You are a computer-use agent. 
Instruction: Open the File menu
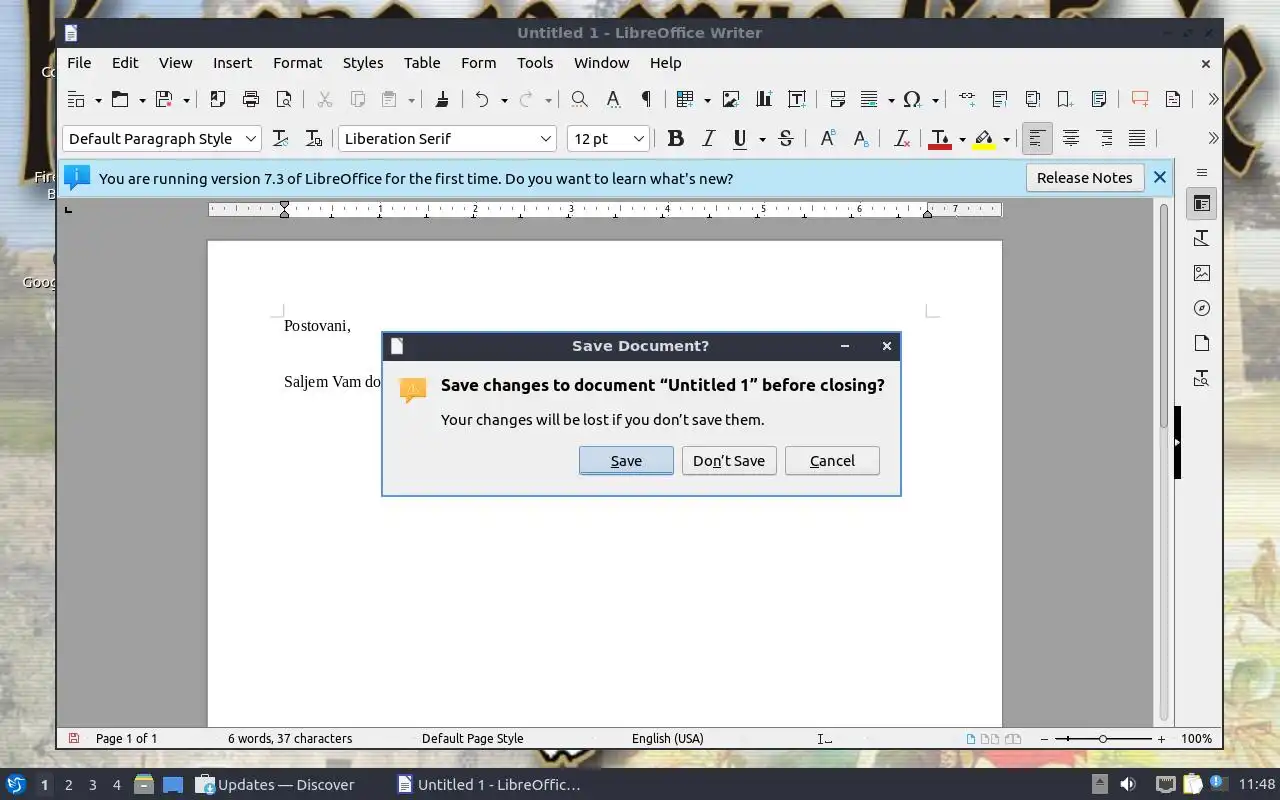coord(79,62)
